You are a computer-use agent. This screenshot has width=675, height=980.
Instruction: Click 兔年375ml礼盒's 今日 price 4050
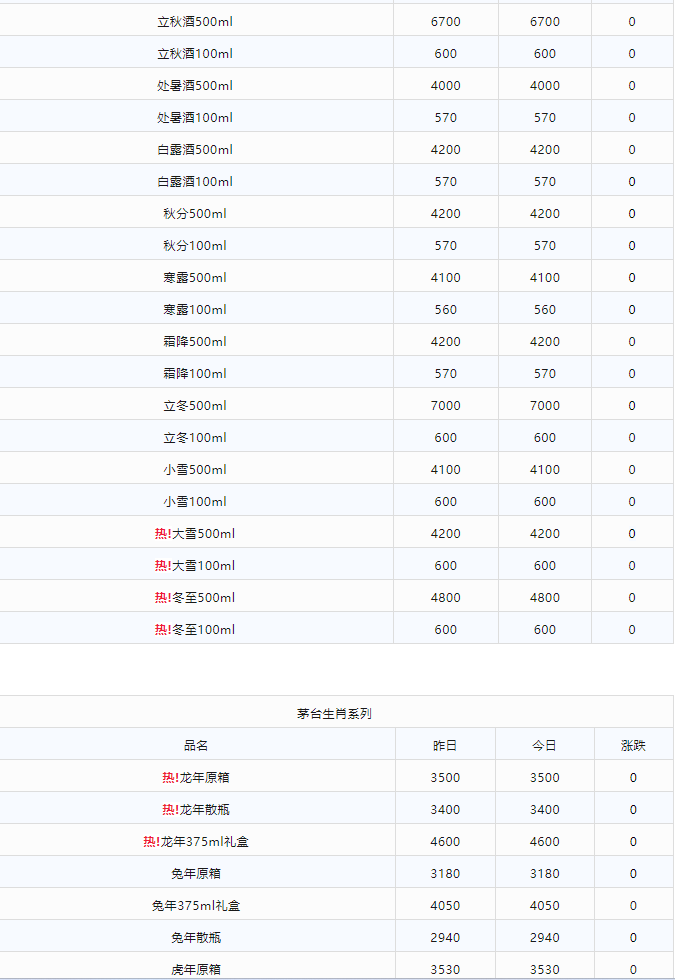[544, 906]
